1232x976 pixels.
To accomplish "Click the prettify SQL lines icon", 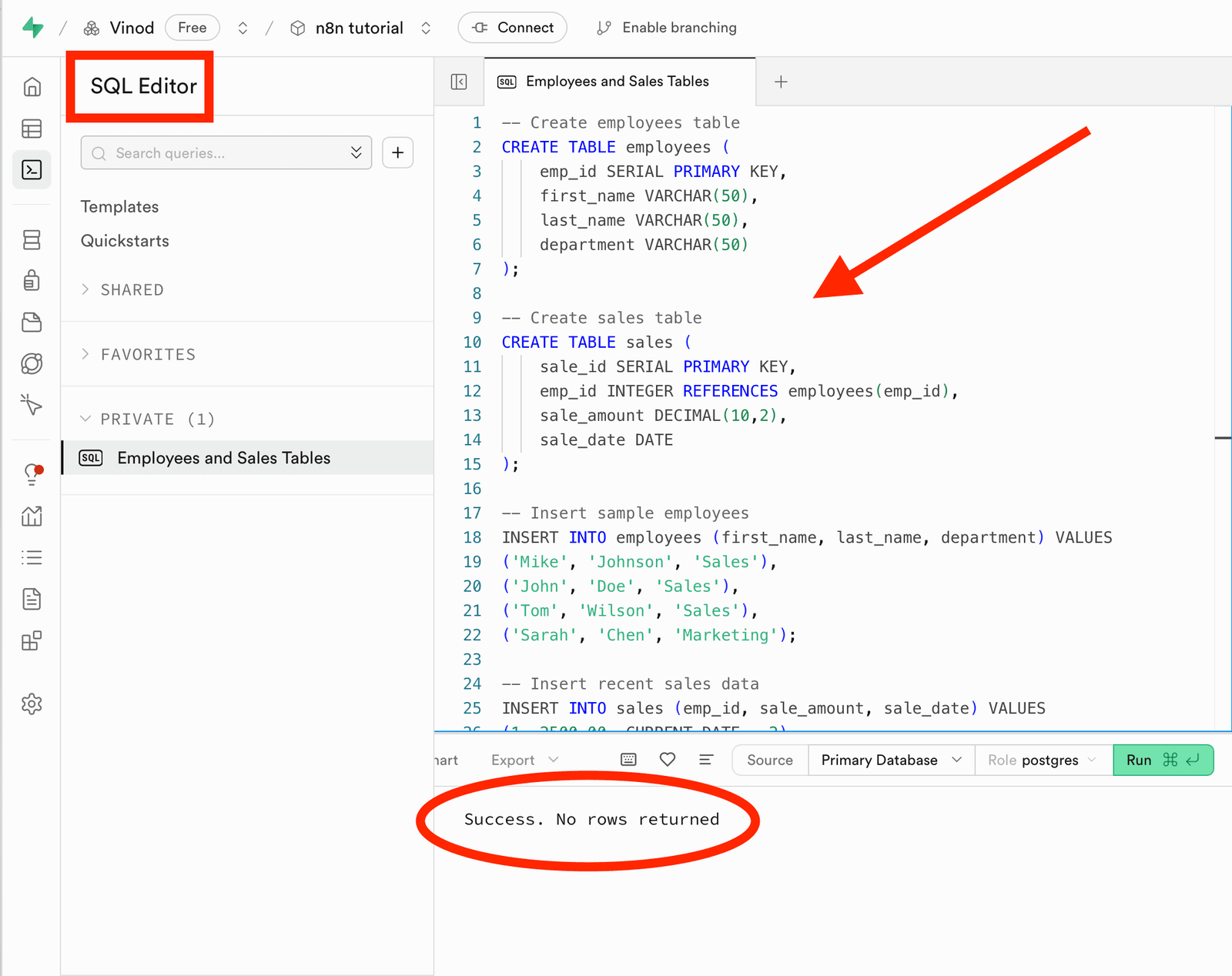I will [706, 760].
